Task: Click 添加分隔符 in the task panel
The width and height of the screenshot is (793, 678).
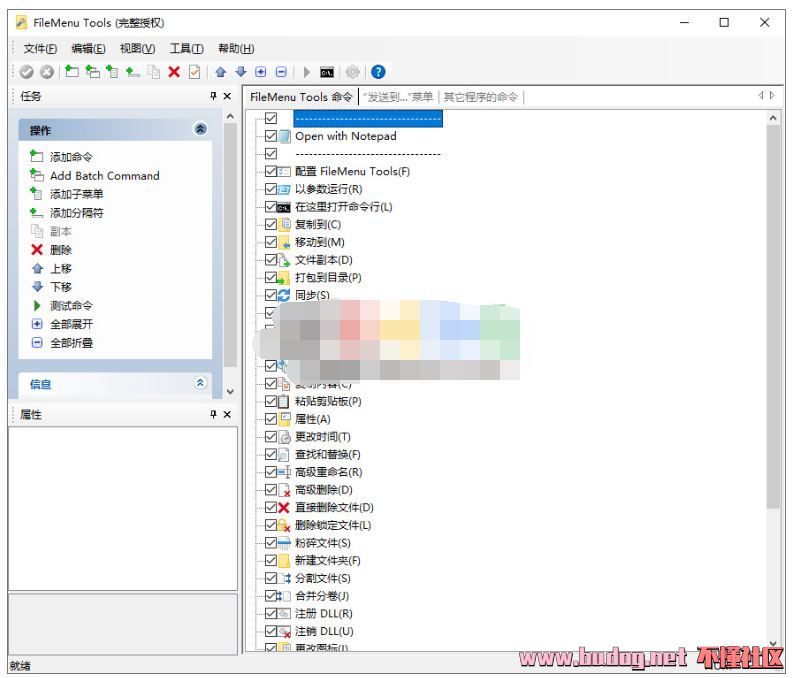Action: pyautogui.click(x=76, y=213)
